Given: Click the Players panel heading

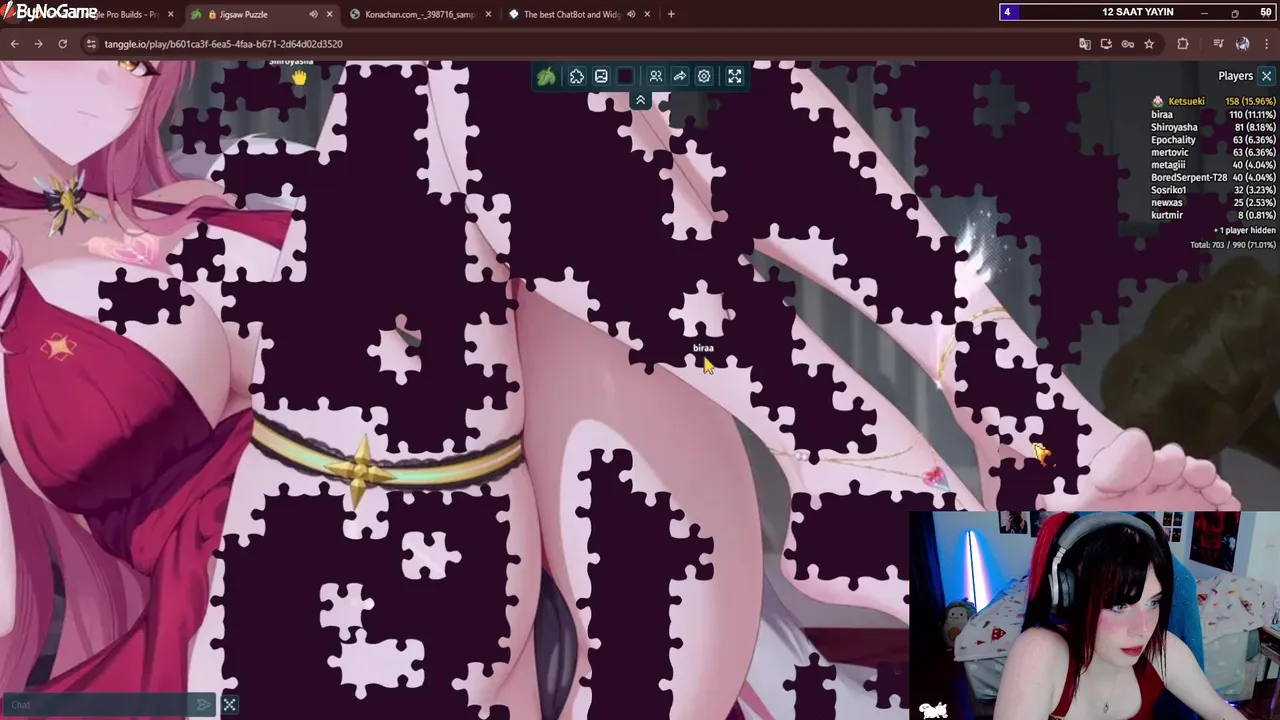Looking at the screenshot, I should tap(1235, 76).
